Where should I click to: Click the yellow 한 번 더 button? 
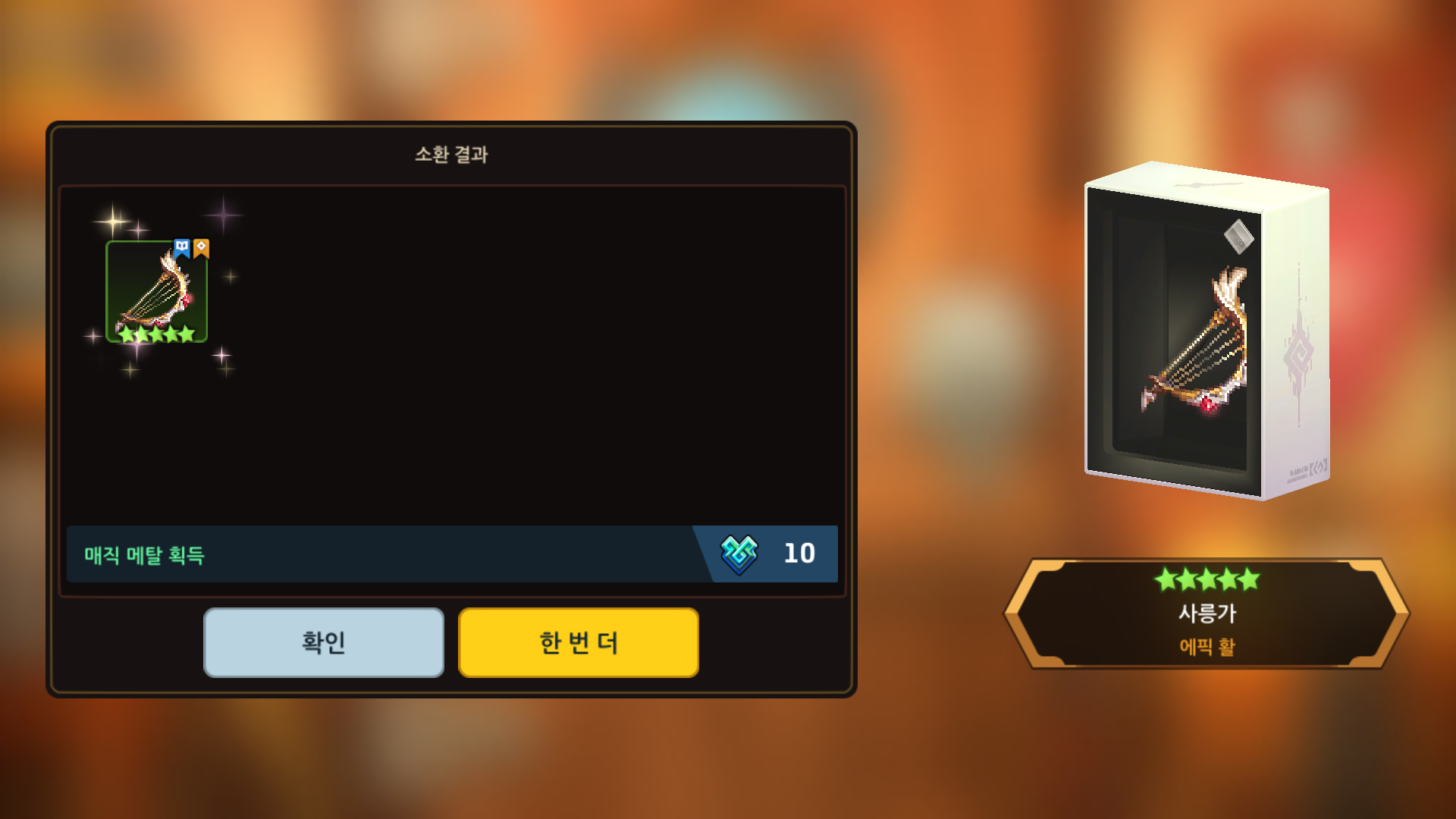point(579,642)
